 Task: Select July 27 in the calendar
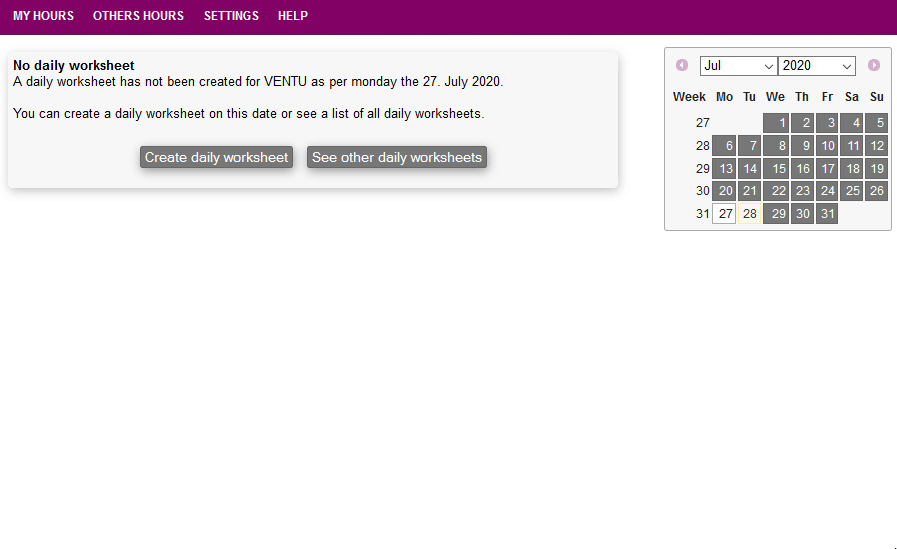coord(725,214)
